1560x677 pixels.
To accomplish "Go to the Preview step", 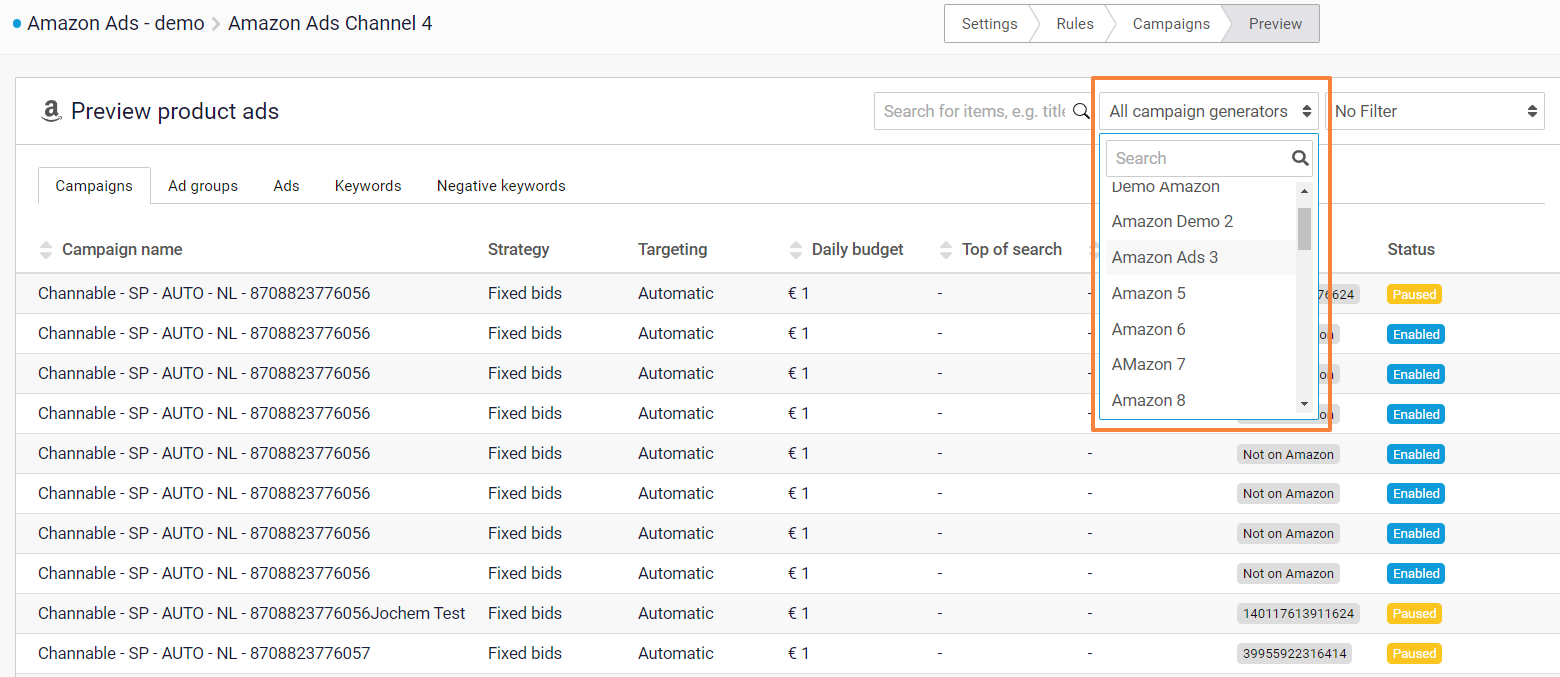I will (1275, 24).
